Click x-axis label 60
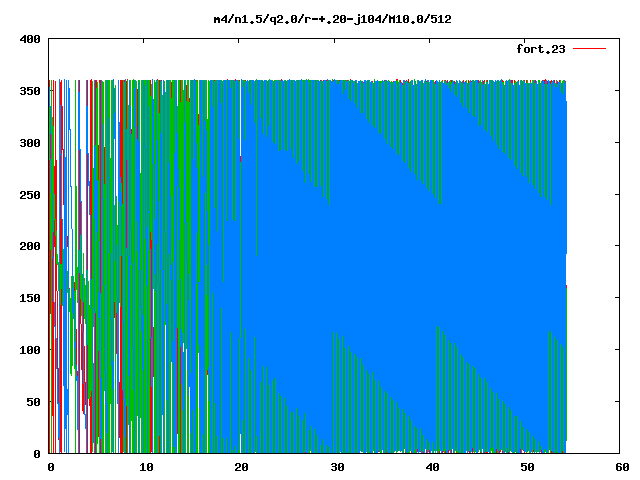 622,467
